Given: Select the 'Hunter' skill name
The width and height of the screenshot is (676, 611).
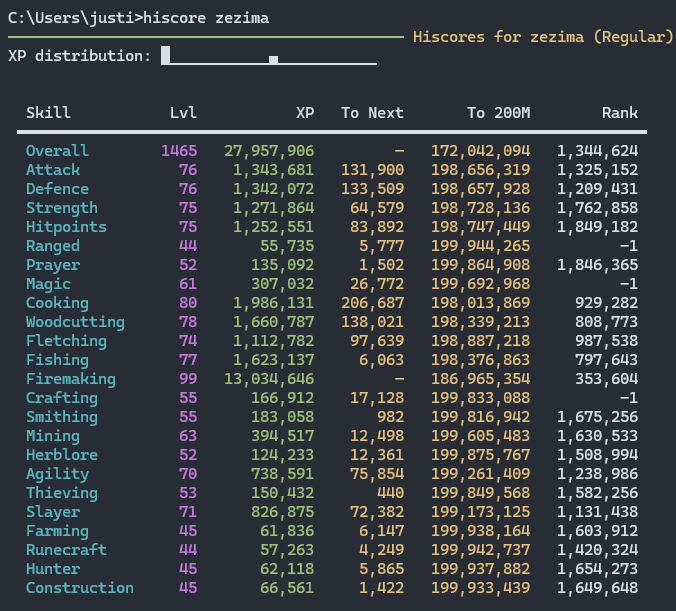Looking at the screenshot, I should 53,569.
